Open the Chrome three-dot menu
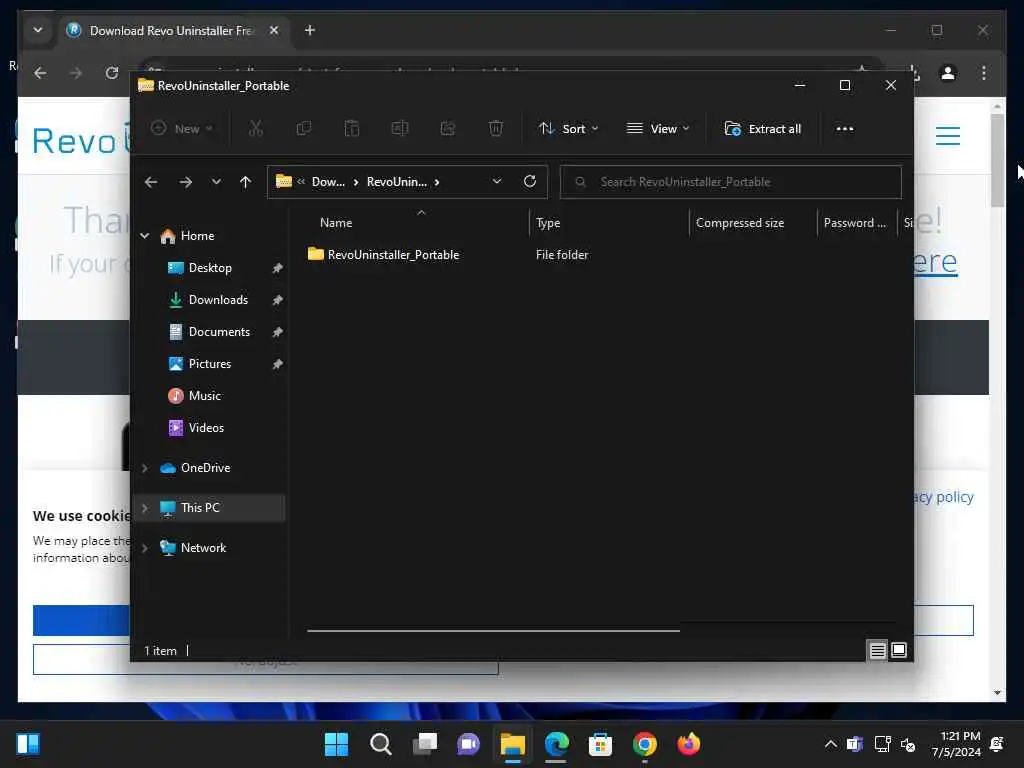Screen dimensions: 1024x768 coord(984,73)
